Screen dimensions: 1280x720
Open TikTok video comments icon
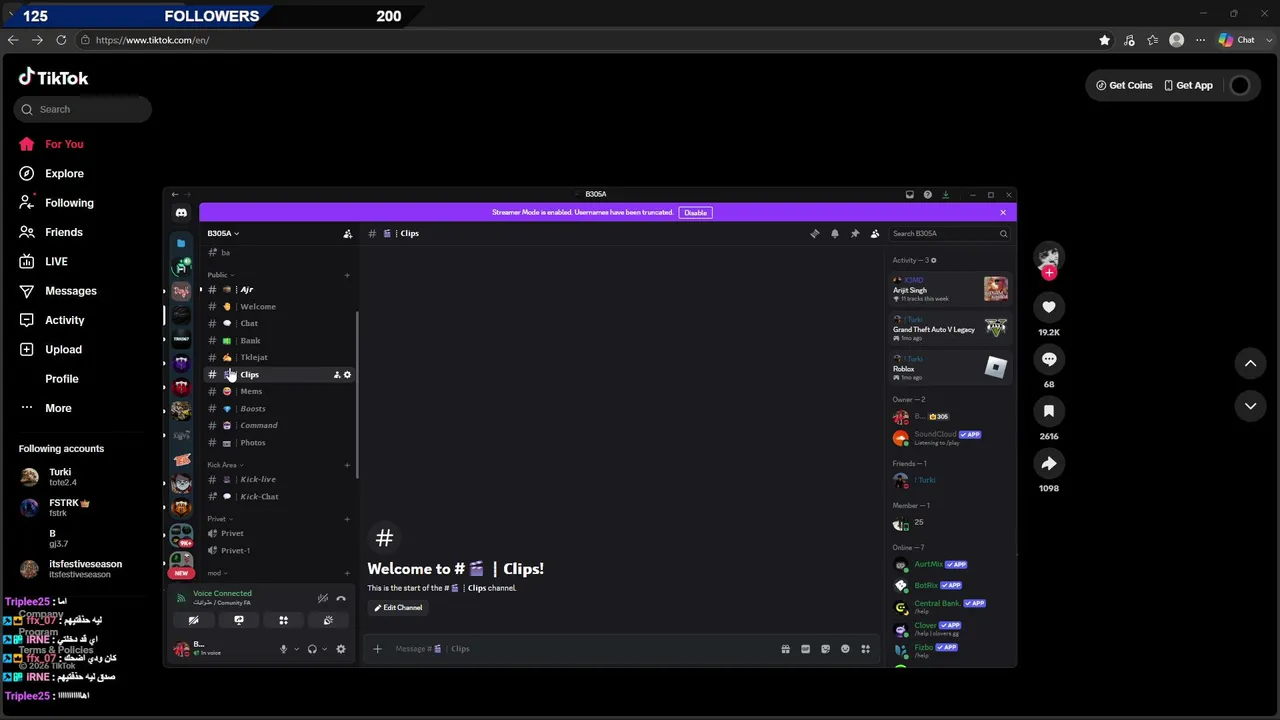(1049, 359)
